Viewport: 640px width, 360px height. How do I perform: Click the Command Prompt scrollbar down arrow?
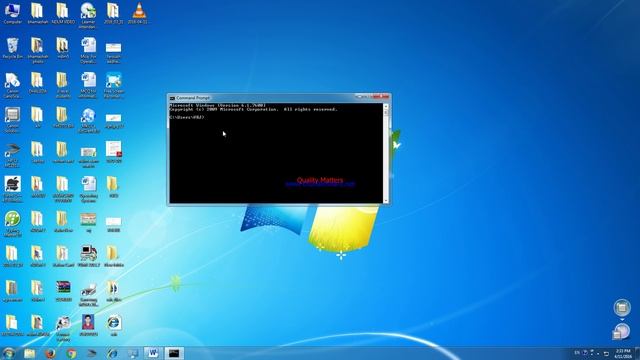pyautogui.click(x=386, y=200)
